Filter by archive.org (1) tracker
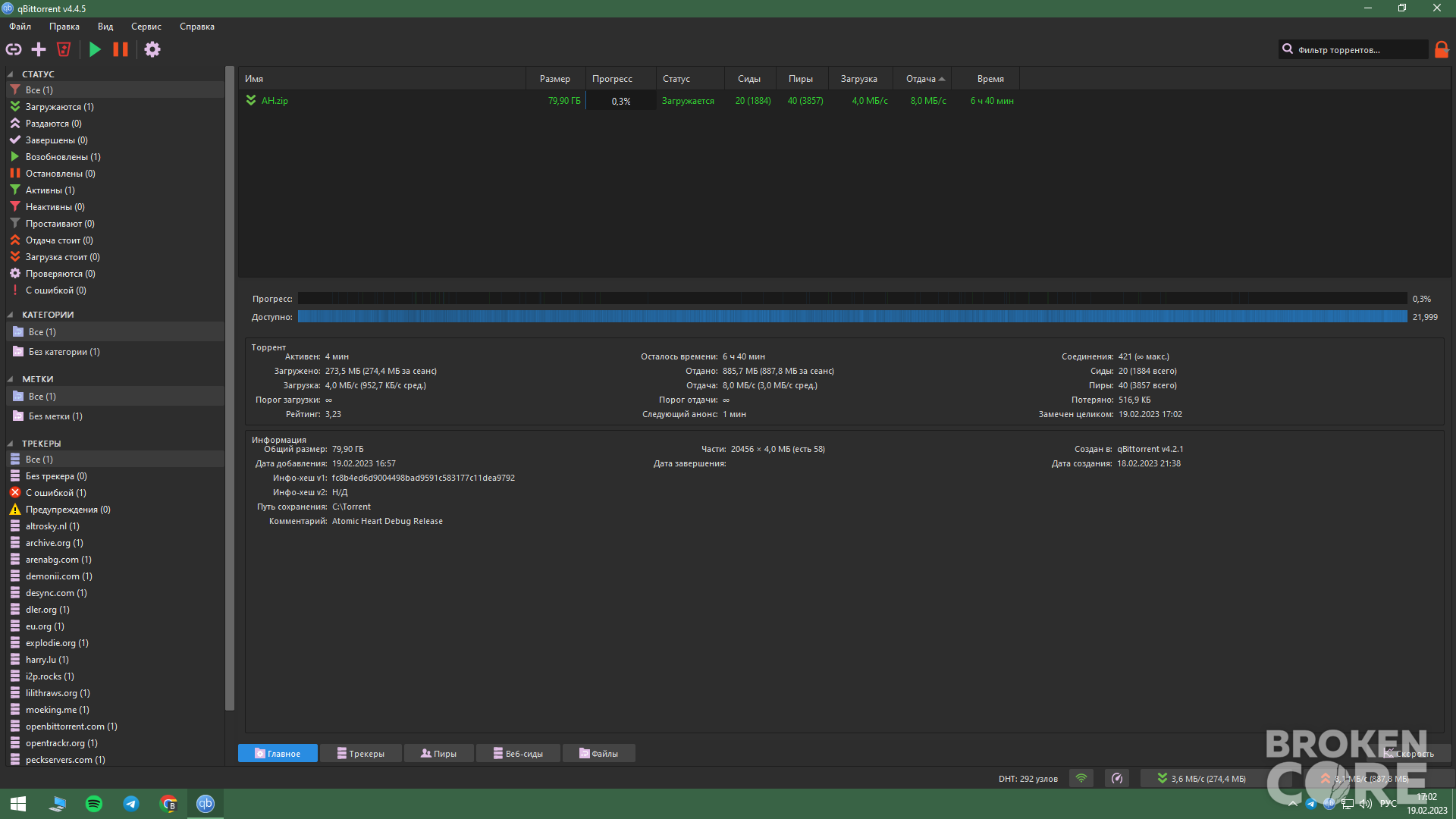The image size is (1456, 819). pos(115,543)
